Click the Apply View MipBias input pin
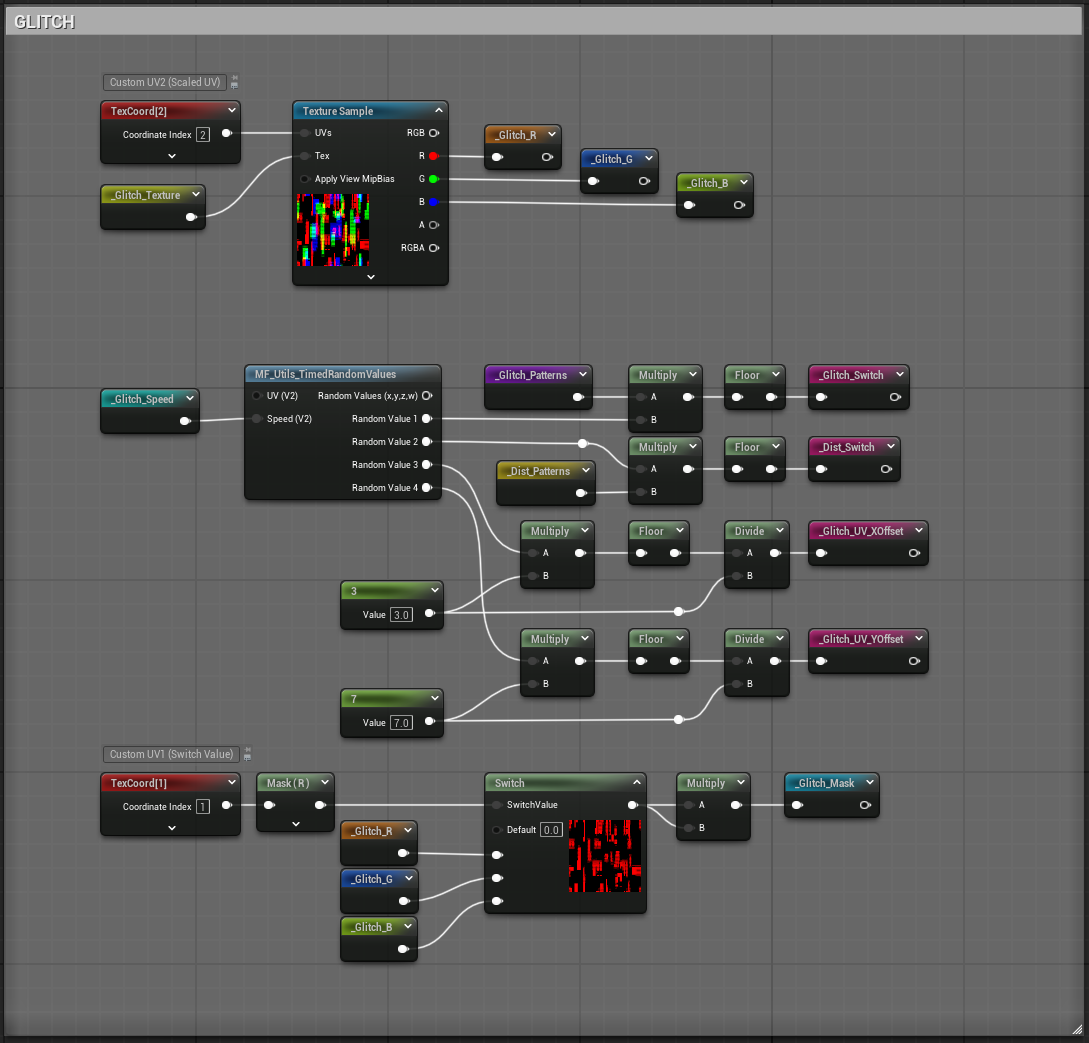Screen dimensions: 1089x1043 (305, 179)
